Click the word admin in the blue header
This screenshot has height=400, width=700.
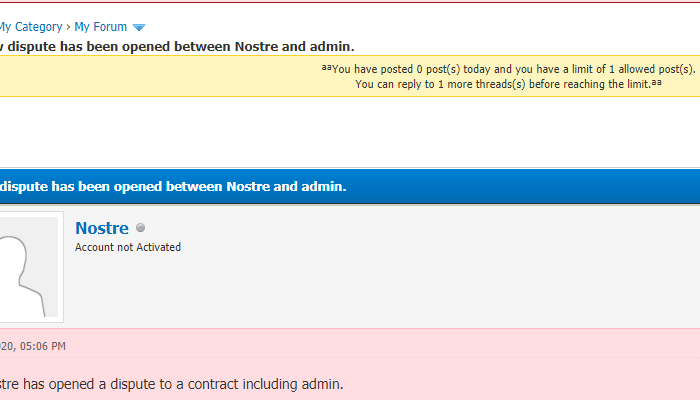tap(323, 186)
